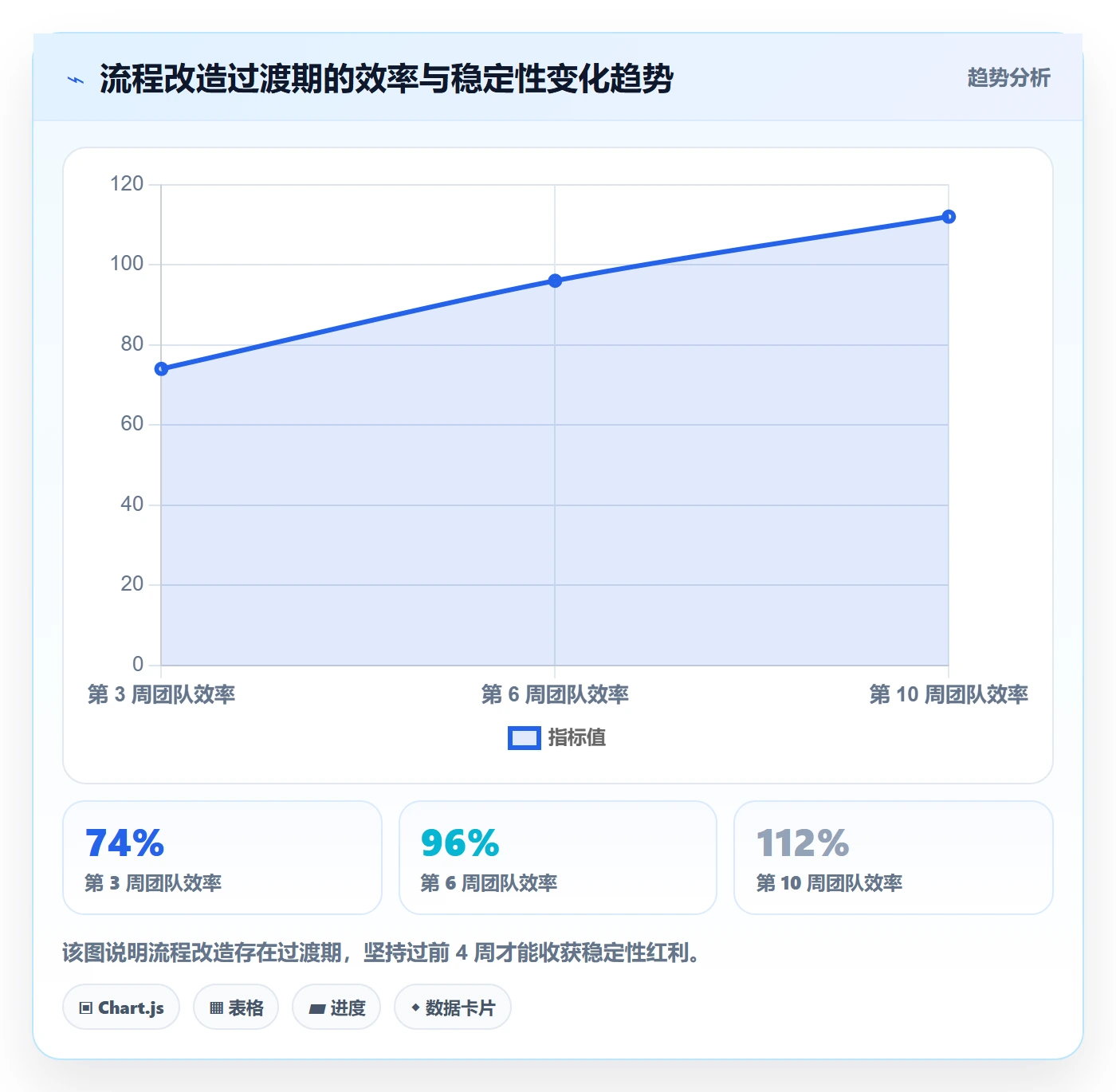Toggle the 指标值 legend swatch
The image size is (1116, 1092).
525,738
